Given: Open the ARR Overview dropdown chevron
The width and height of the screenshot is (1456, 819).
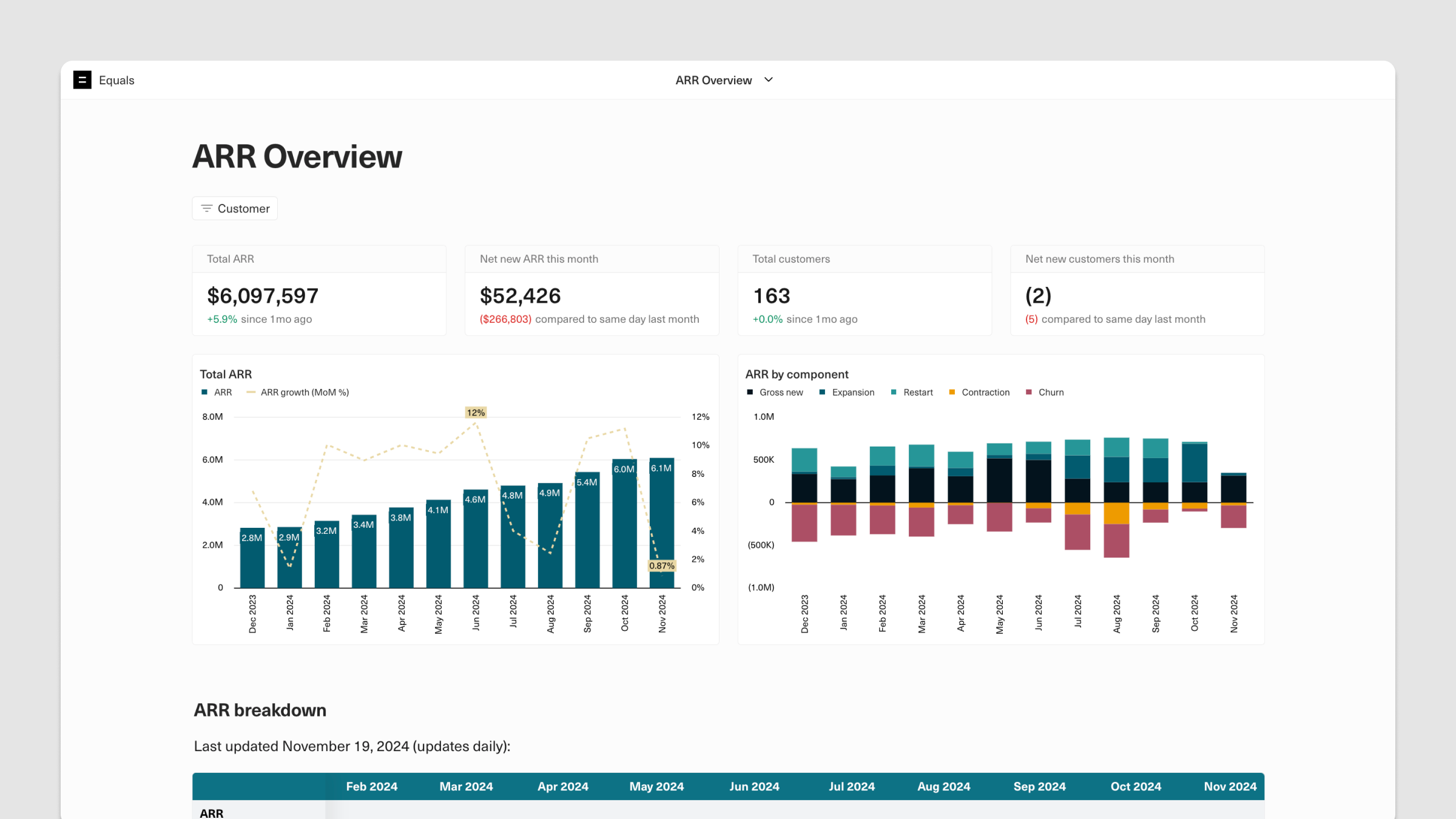Looking at the screenshot, I should [769, 80].
